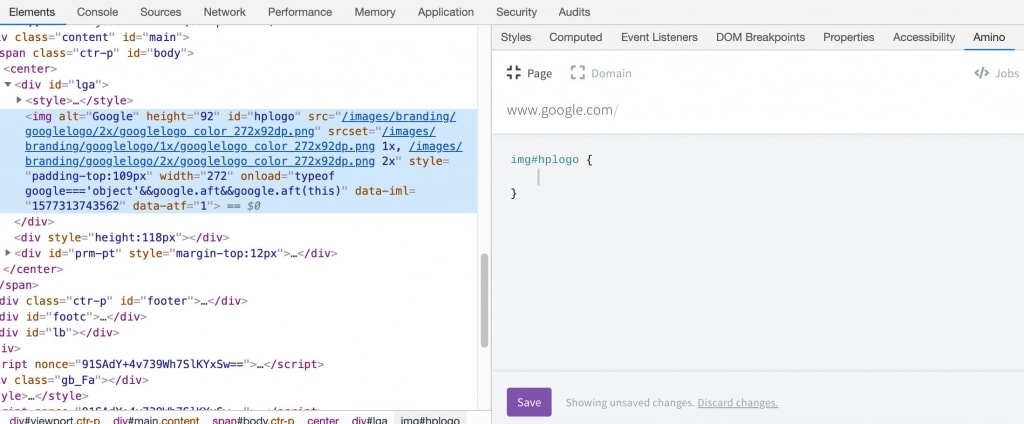Select the center opening tag row
Image resolution: width=1024 pixels, height=424 pixels.
(30, 69)
